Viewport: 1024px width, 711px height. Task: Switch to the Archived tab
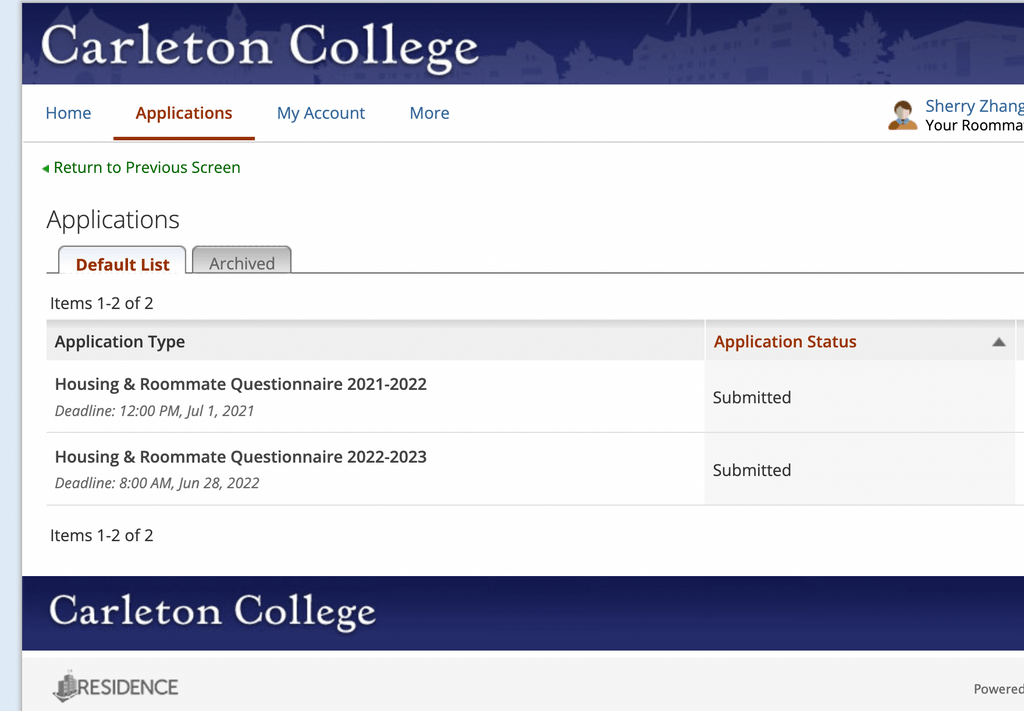click(242, 261)
